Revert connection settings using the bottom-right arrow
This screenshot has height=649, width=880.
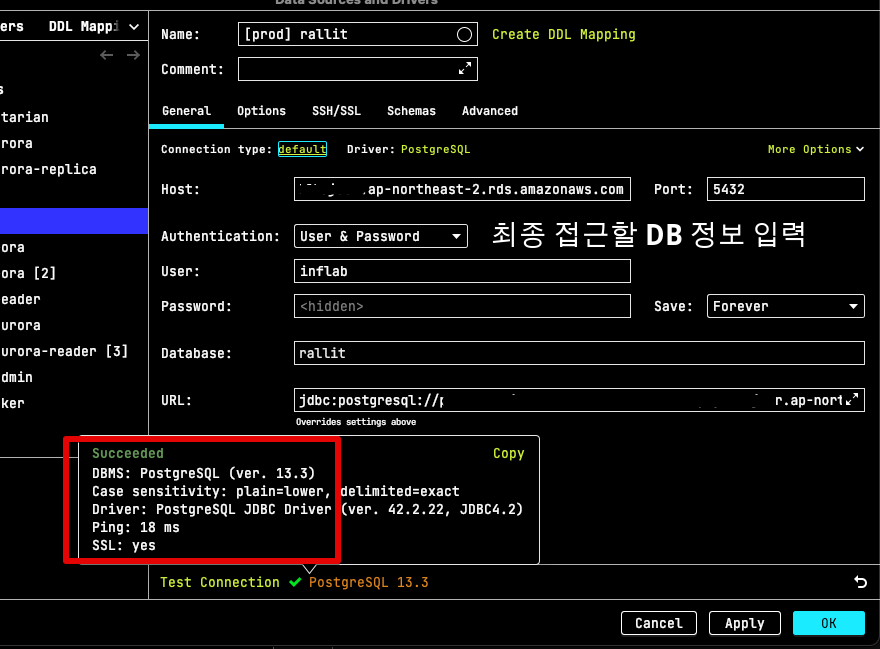(861, 582)
